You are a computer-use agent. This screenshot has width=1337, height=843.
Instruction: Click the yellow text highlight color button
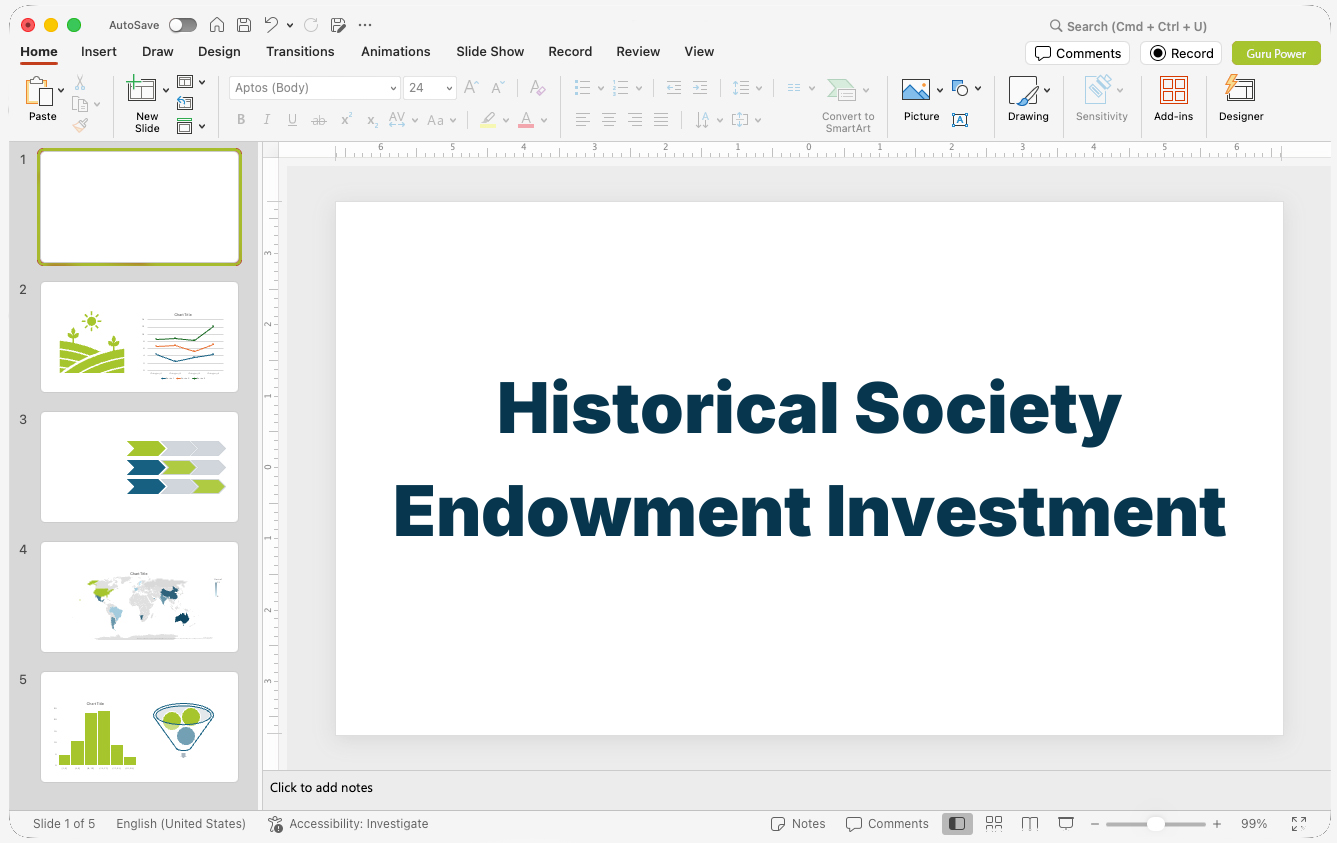pos(488,120)
